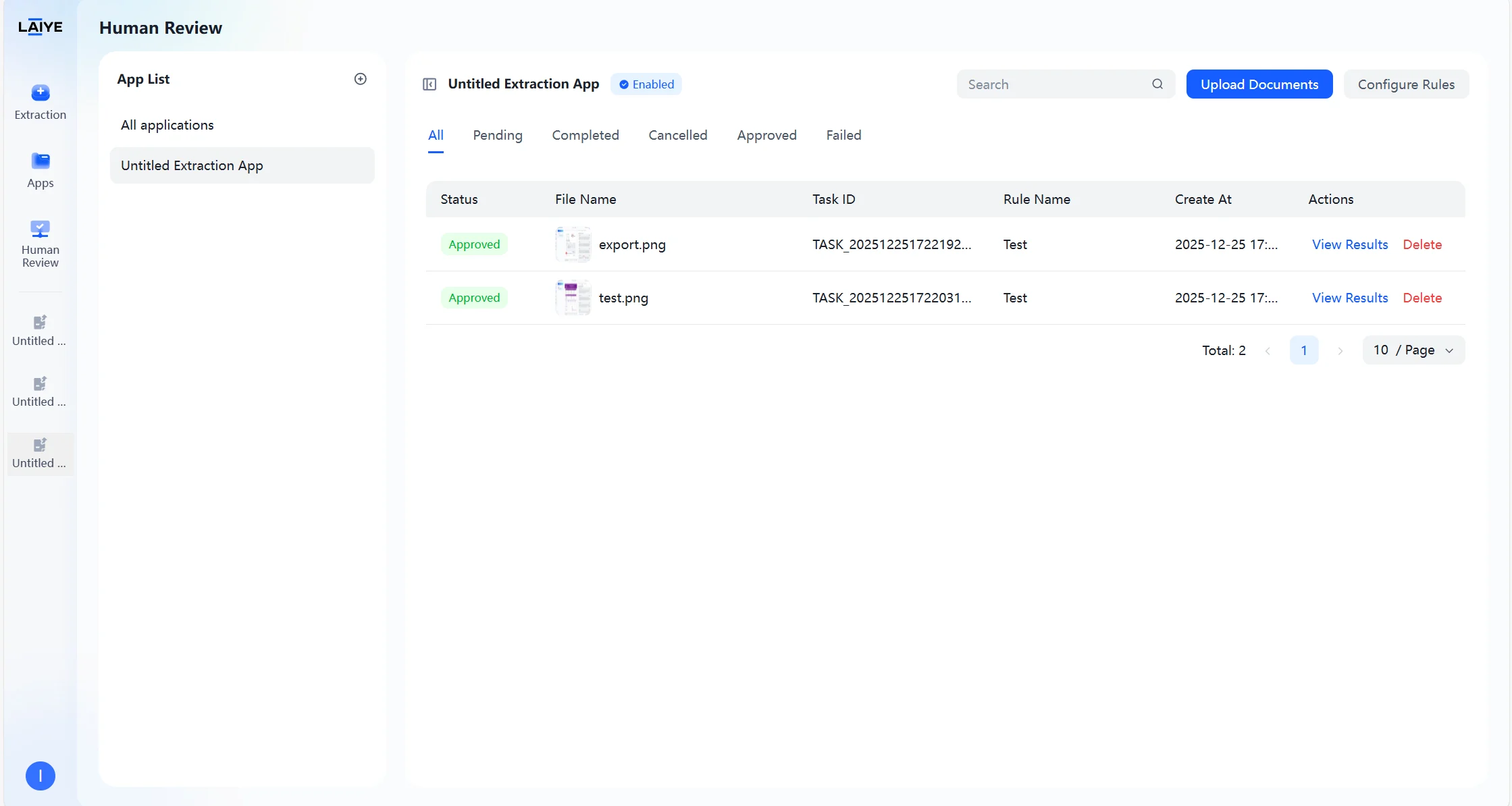Delete the export.png task
The image size is (1512, 806).
pos(1422,244)
